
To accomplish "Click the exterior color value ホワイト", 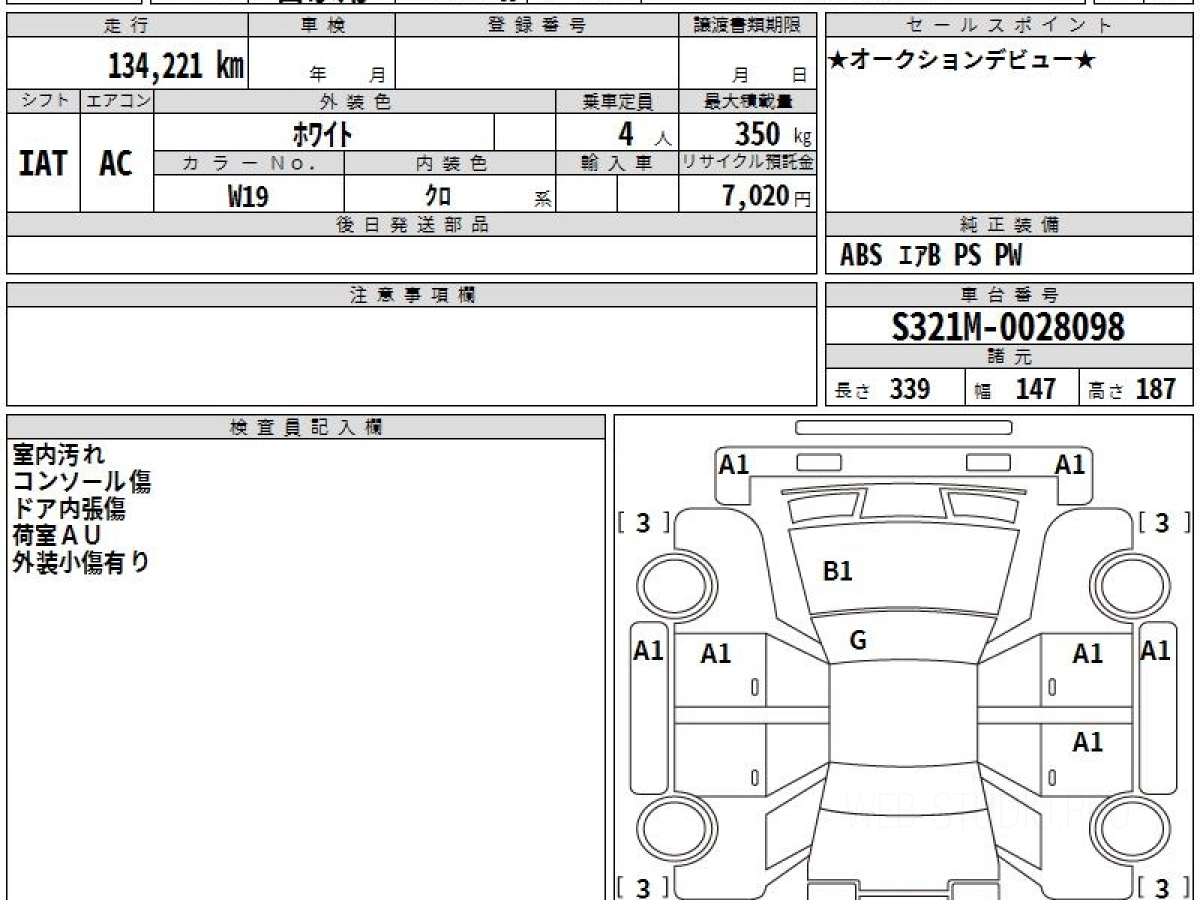I will [x=323, y=133].
